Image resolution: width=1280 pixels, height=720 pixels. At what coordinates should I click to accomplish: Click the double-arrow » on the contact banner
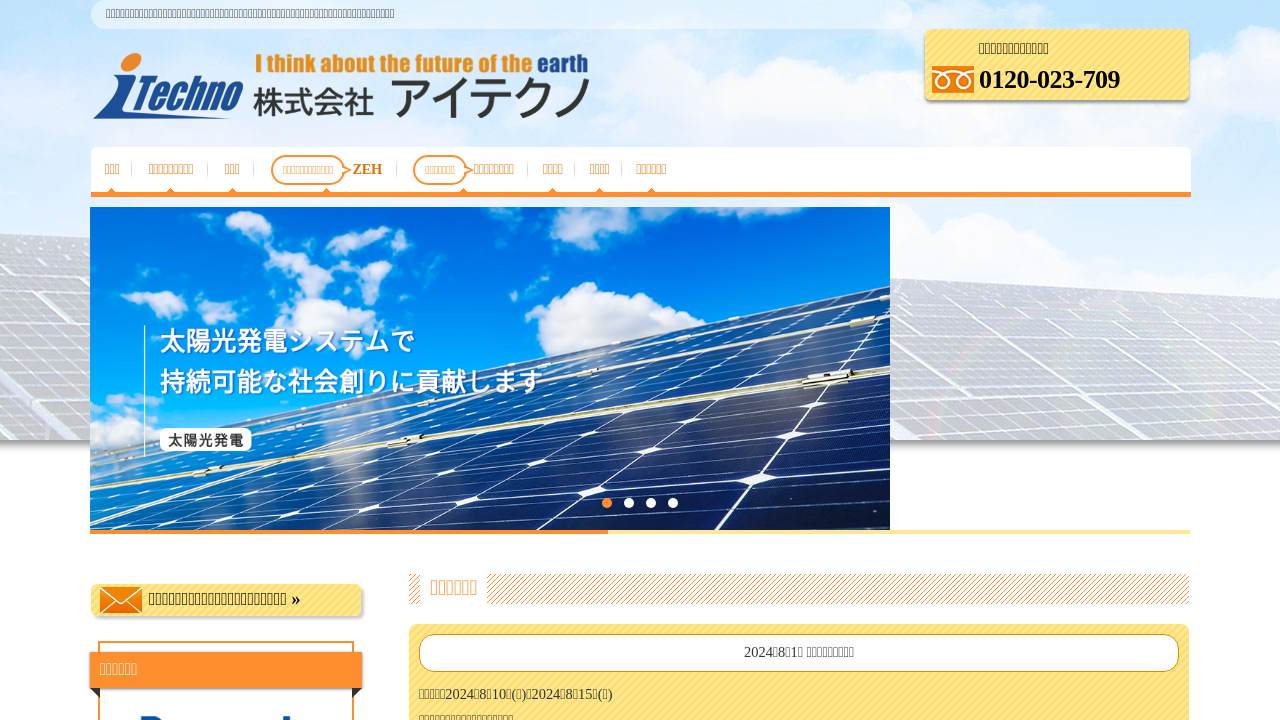[295, 600]
